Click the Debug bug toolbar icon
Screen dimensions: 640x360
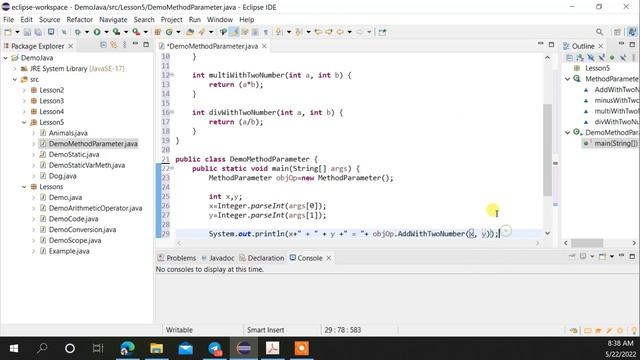coord(77,32)
